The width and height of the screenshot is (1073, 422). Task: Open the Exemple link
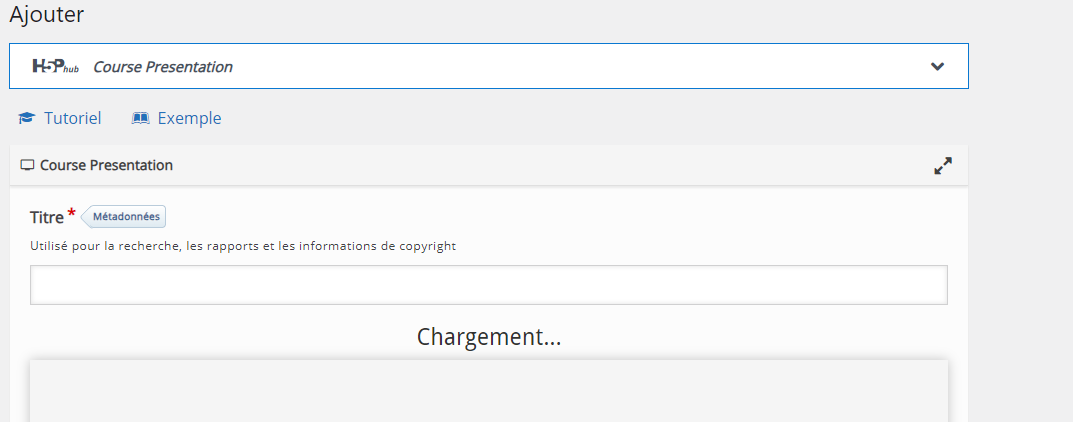click(190, 118)
